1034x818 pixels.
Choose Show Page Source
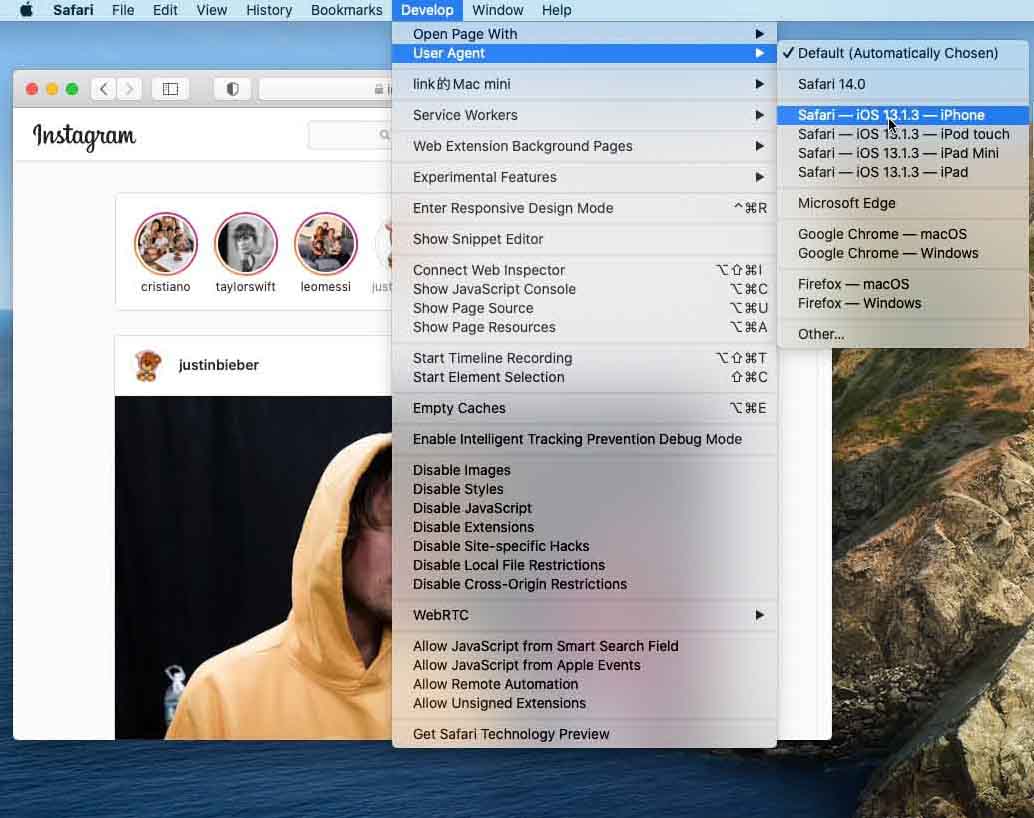click(584, 309)
